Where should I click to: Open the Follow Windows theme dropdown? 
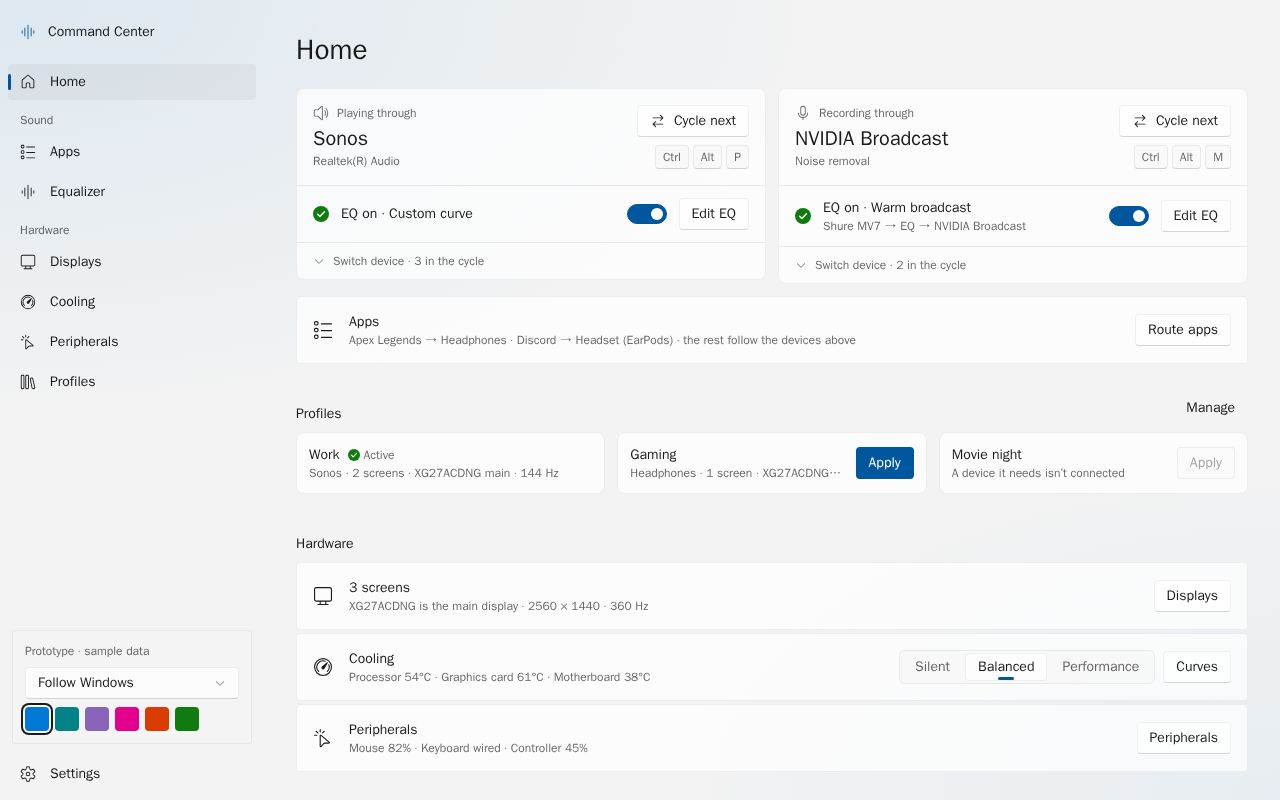tap(132, 683)
